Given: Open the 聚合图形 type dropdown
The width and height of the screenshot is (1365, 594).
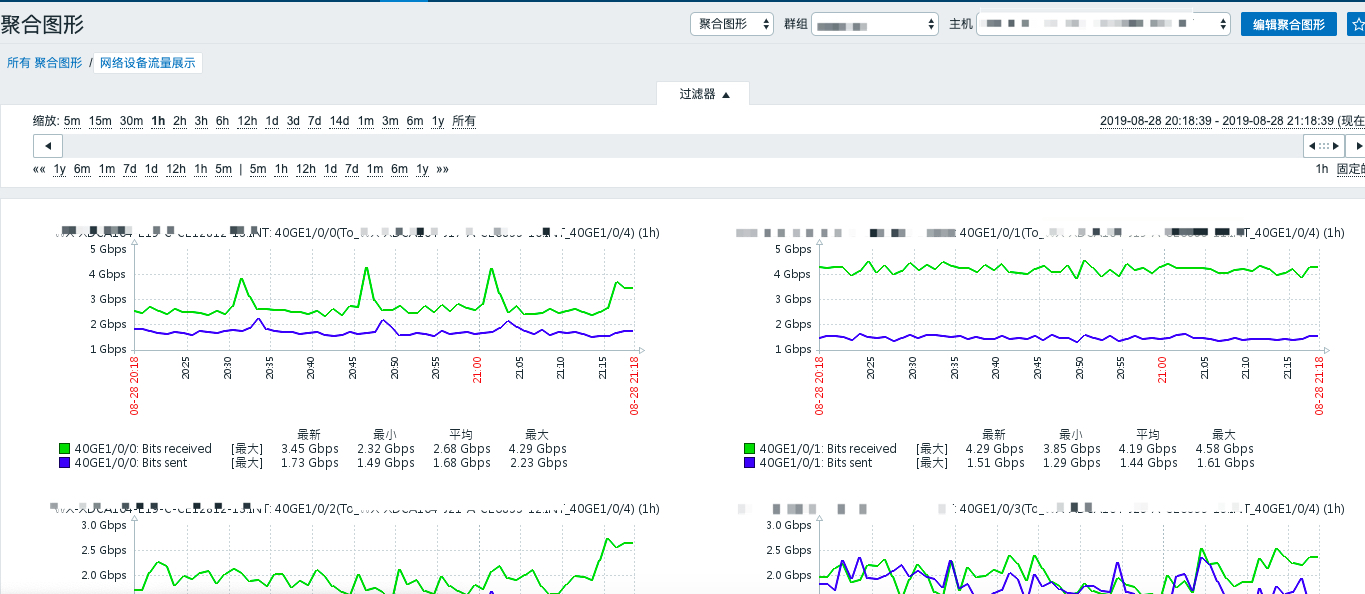Looking at the screenshot, I should tap(731, 24).
